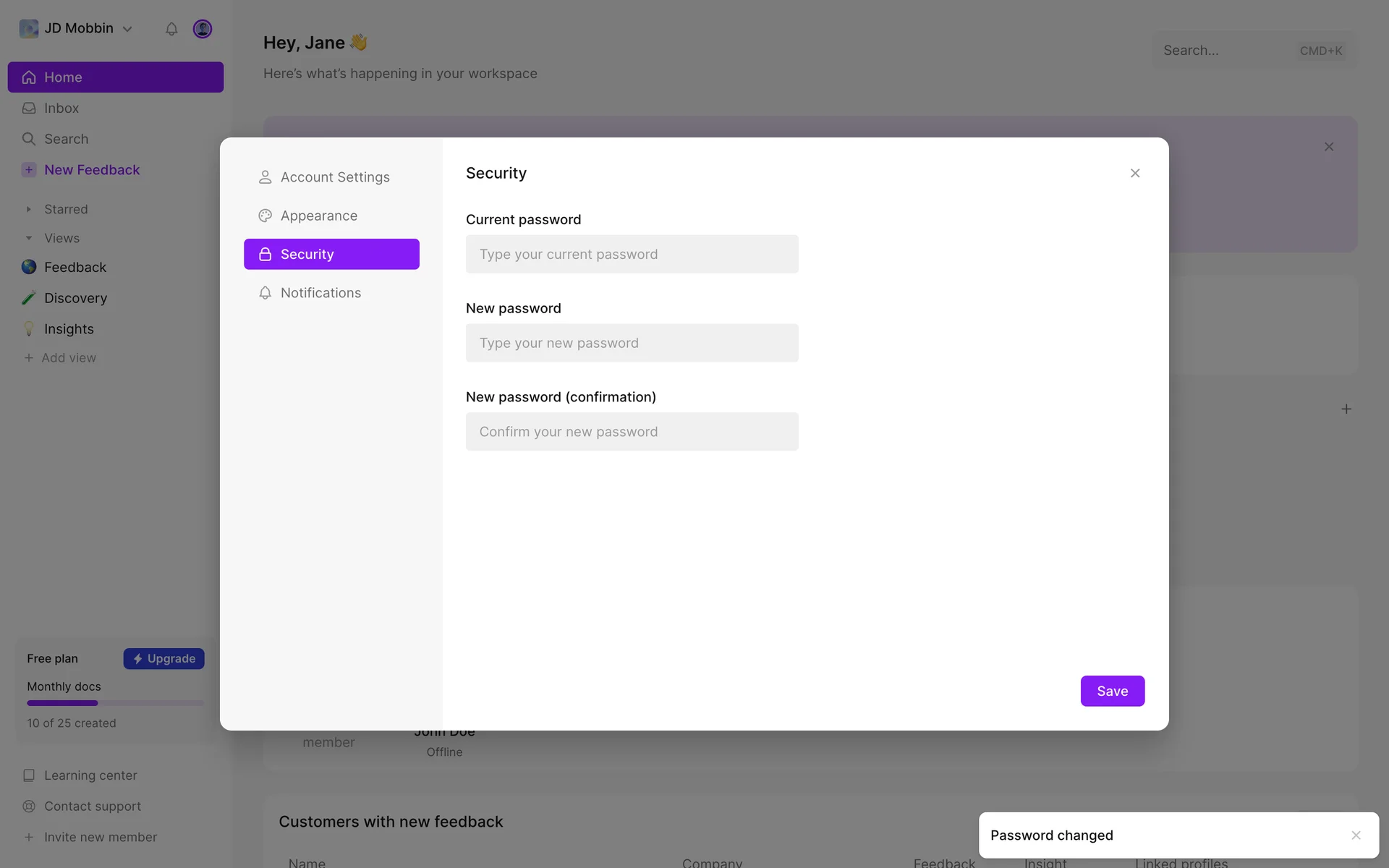
Task: Expand the Starred section
Action: point(29,209)
